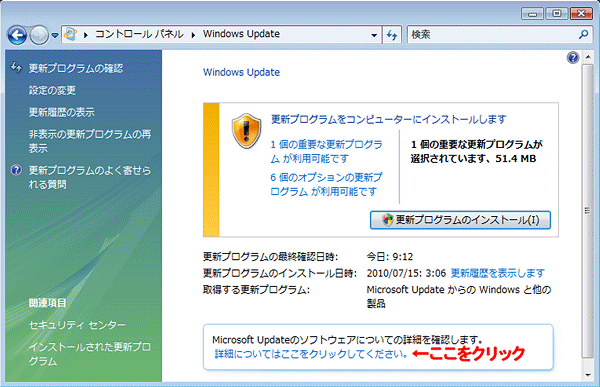
Task: Click the shield icon on the install button
Action: 388,220
